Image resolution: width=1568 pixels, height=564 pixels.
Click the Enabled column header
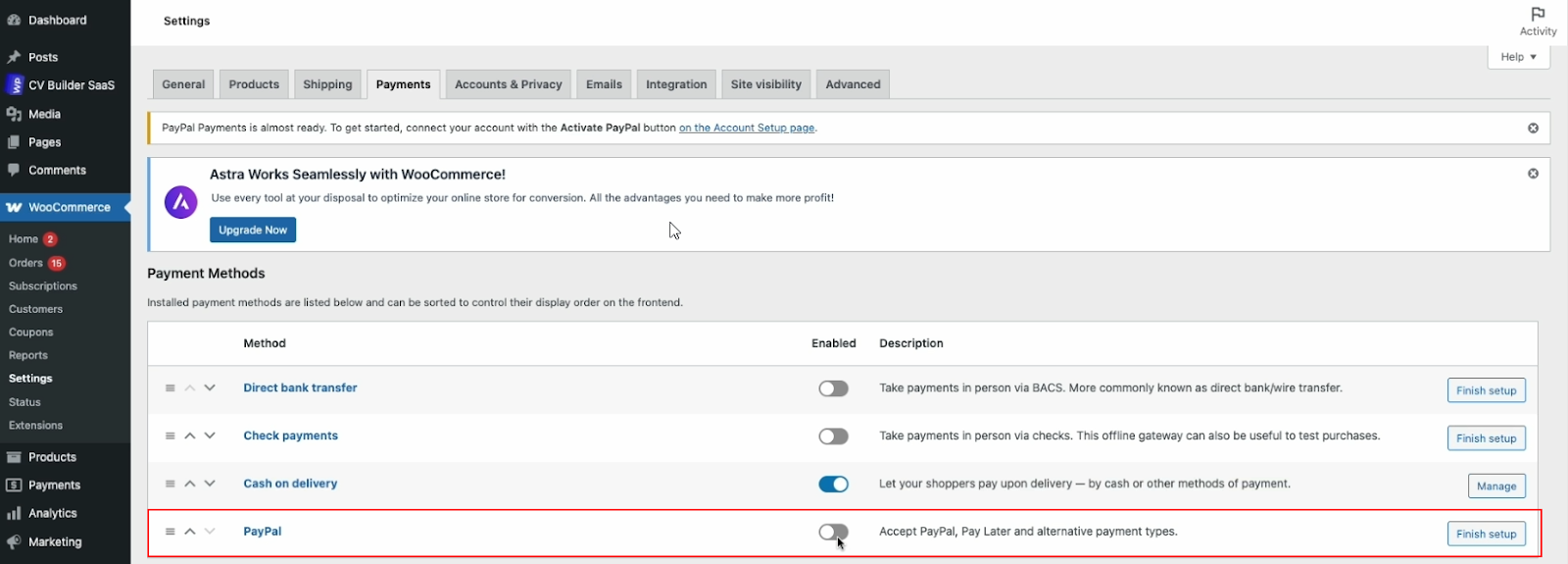point(834,343)
